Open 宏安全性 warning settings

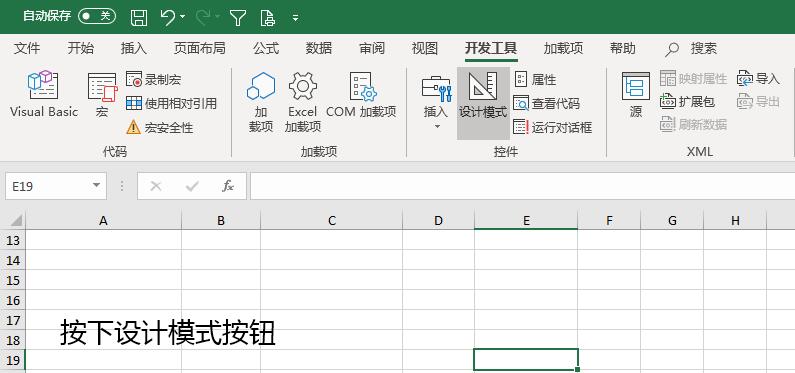(160, 127)
